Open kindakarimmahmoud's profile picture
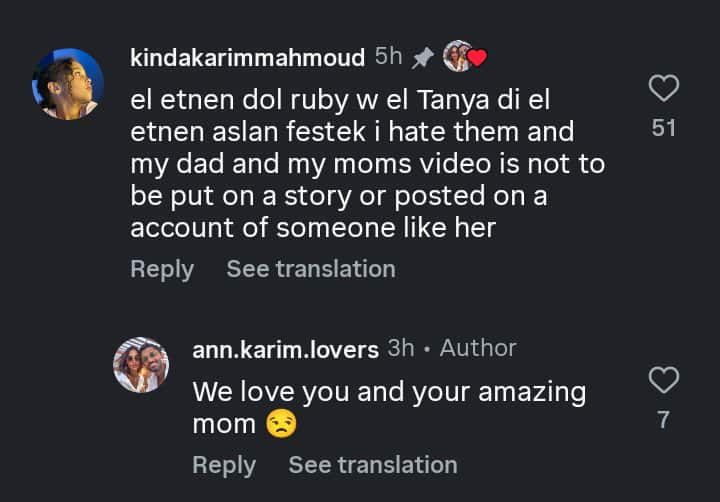This screenshot has width=720, height=502. [x=68, y=84]
